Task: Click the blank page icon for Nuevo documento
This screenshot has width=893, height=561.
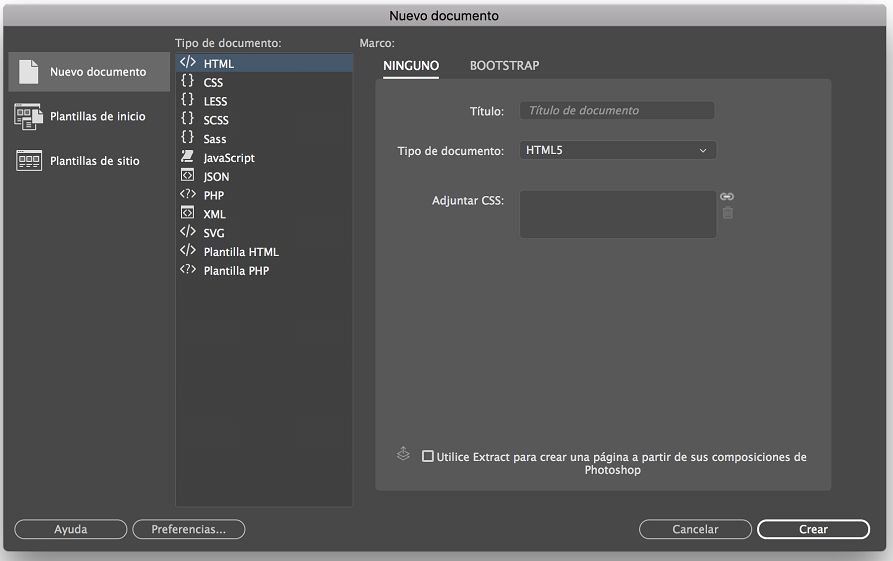Action: tap(28, 72)
